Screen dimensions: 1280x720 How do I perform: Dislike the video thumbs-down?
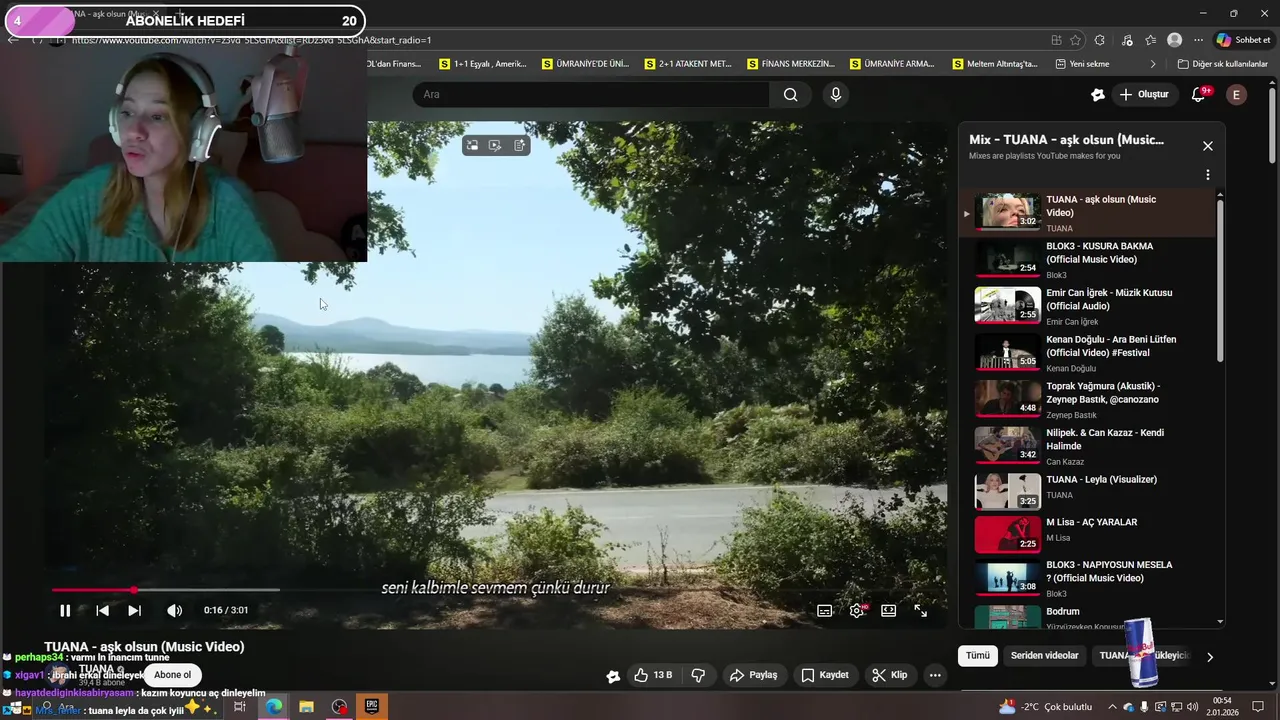pyautogui.click(x=699, y=675)
